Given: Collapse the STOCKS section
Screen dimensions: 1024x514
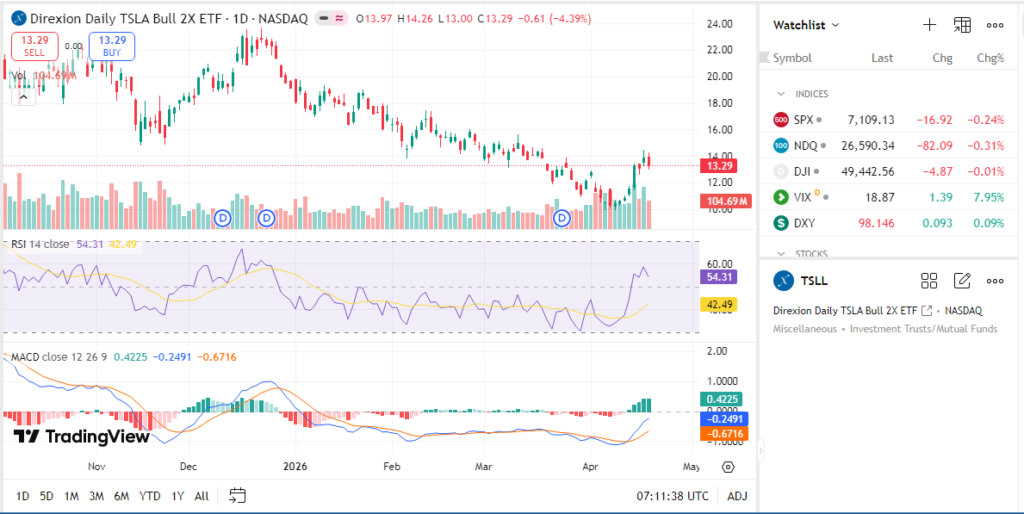Looking at the screenshot, I should (781, 254).
